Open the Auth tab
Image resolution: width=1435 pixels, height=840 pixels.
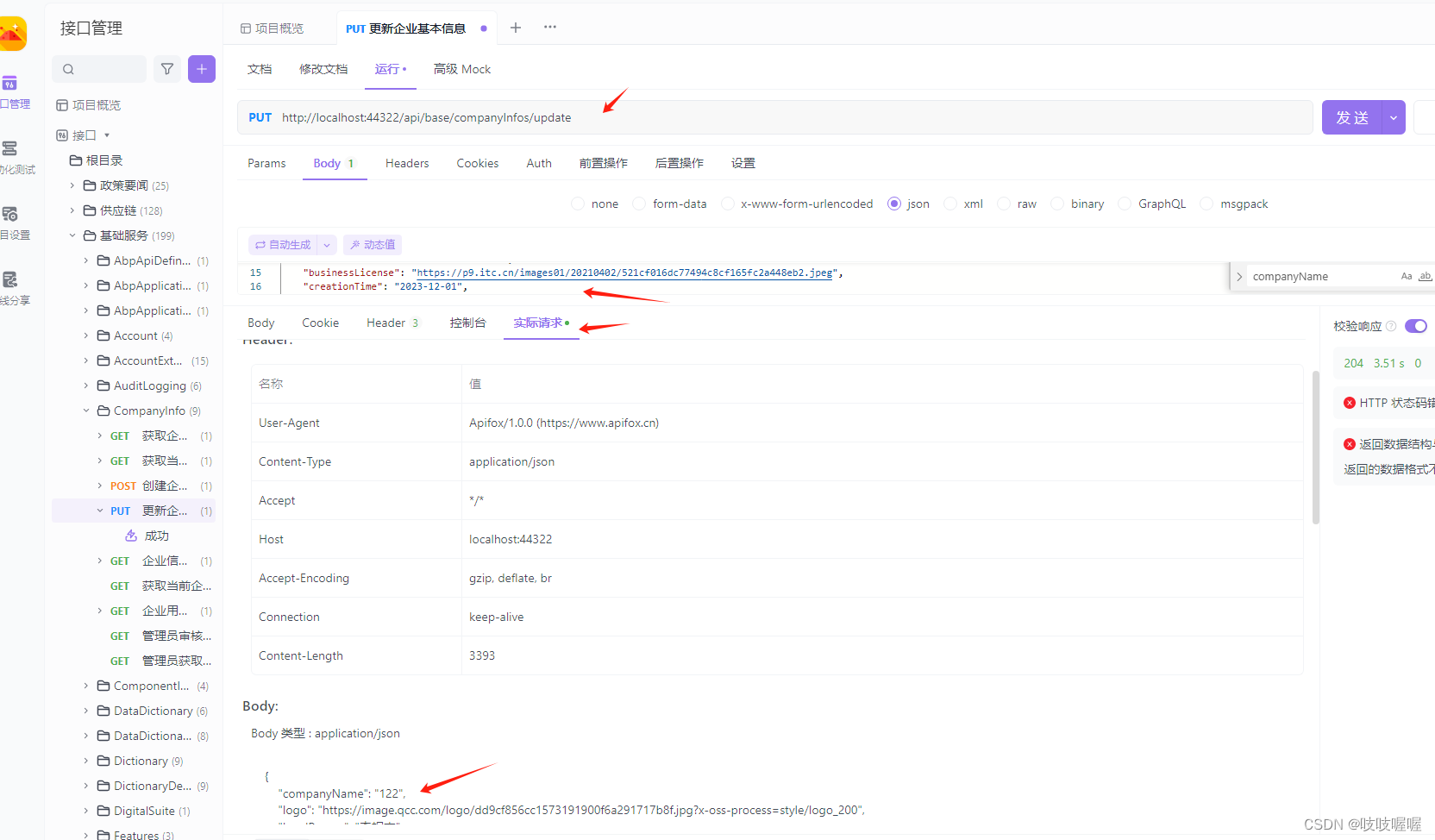539,163
